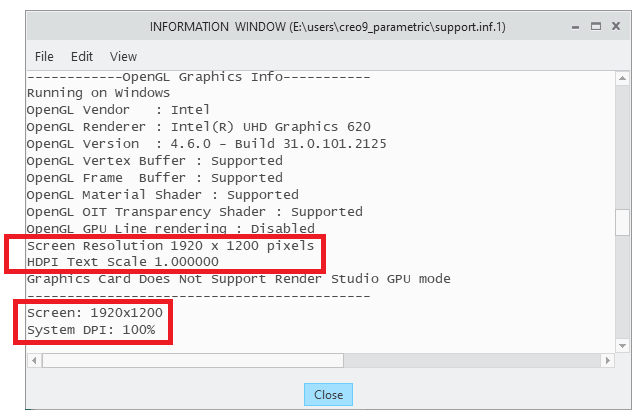Open the Edit menu

click(82, 57)
